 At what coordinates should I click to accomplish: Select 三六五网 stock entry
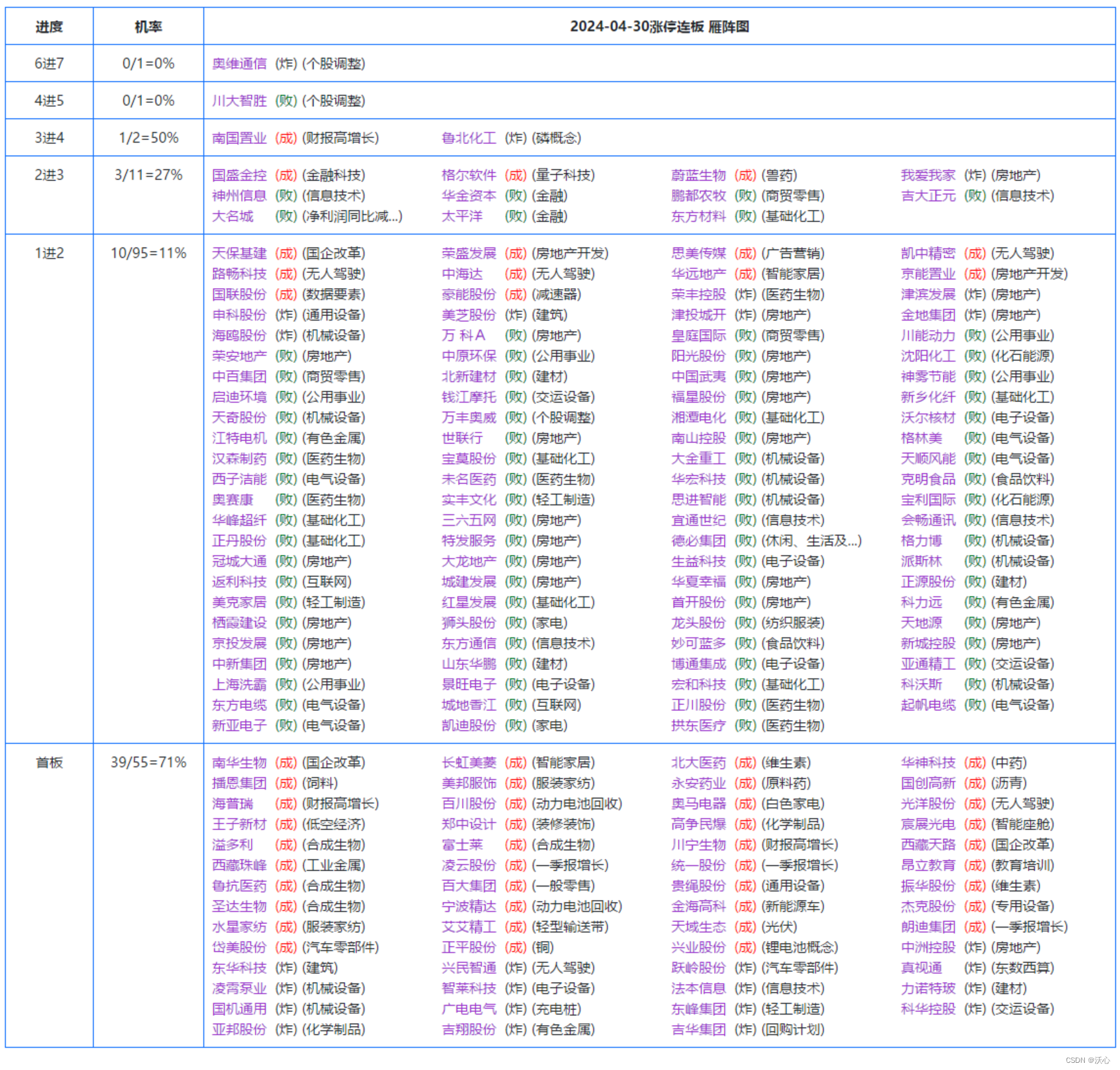[468, 520]
